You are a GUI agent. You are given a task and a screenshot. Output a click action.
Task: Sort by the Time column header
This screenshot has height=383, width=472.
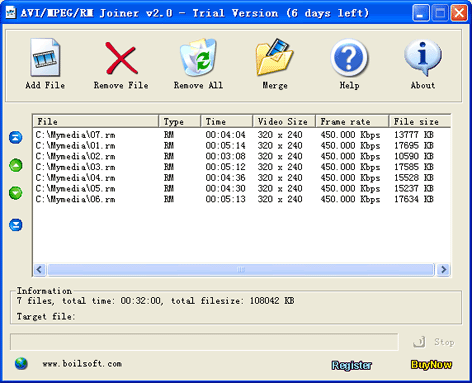226,121
